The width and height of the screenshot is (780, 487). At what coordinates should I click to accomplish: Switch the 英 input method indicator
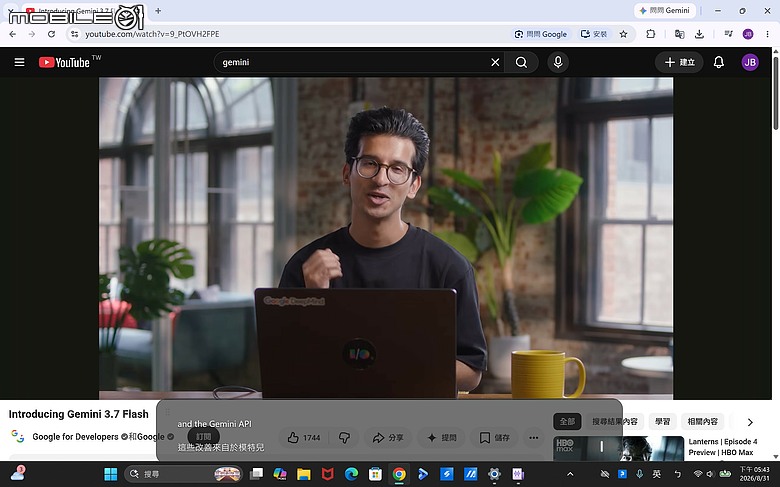pos(657,474)
